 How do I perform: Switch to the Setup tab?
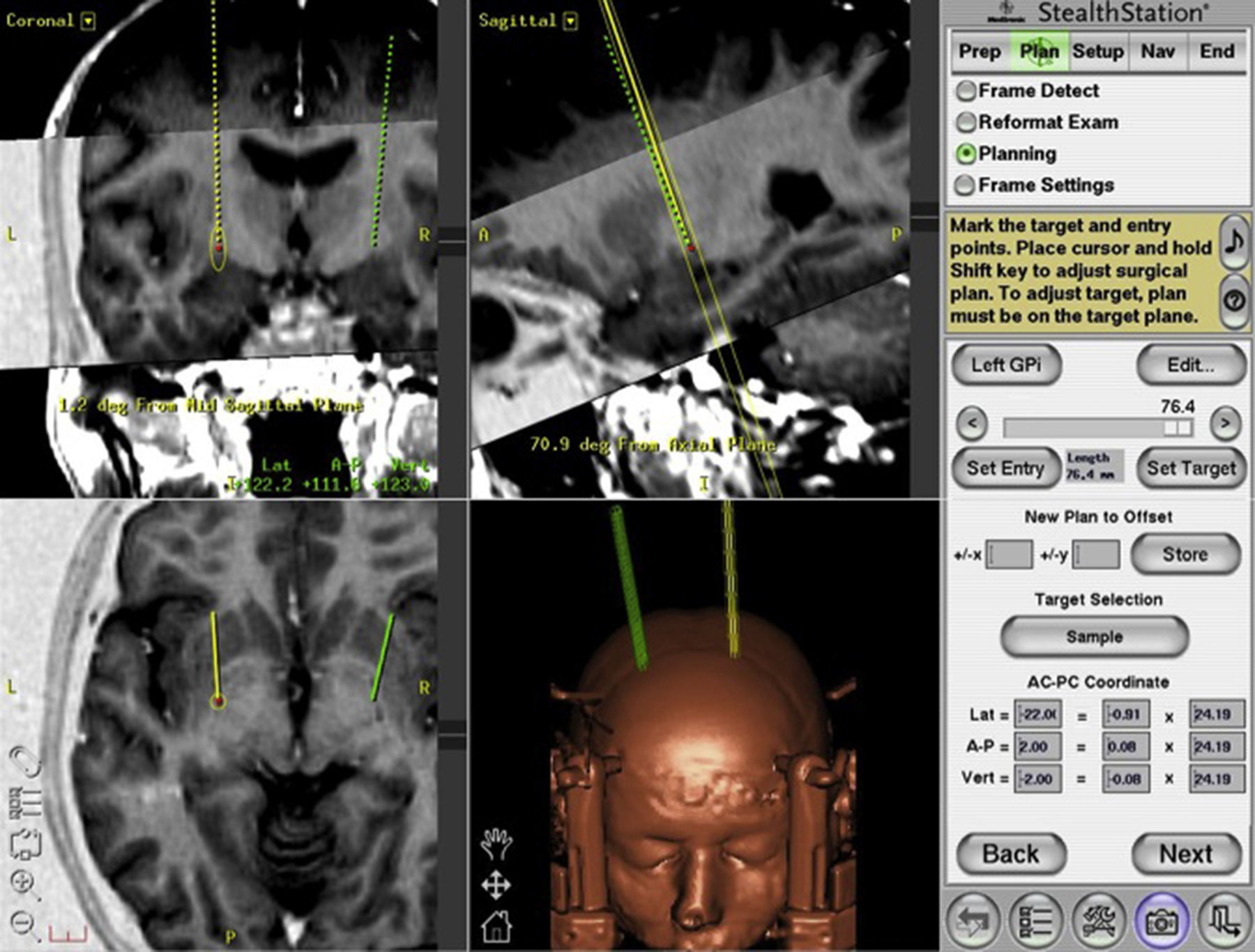pos(1097,52)
